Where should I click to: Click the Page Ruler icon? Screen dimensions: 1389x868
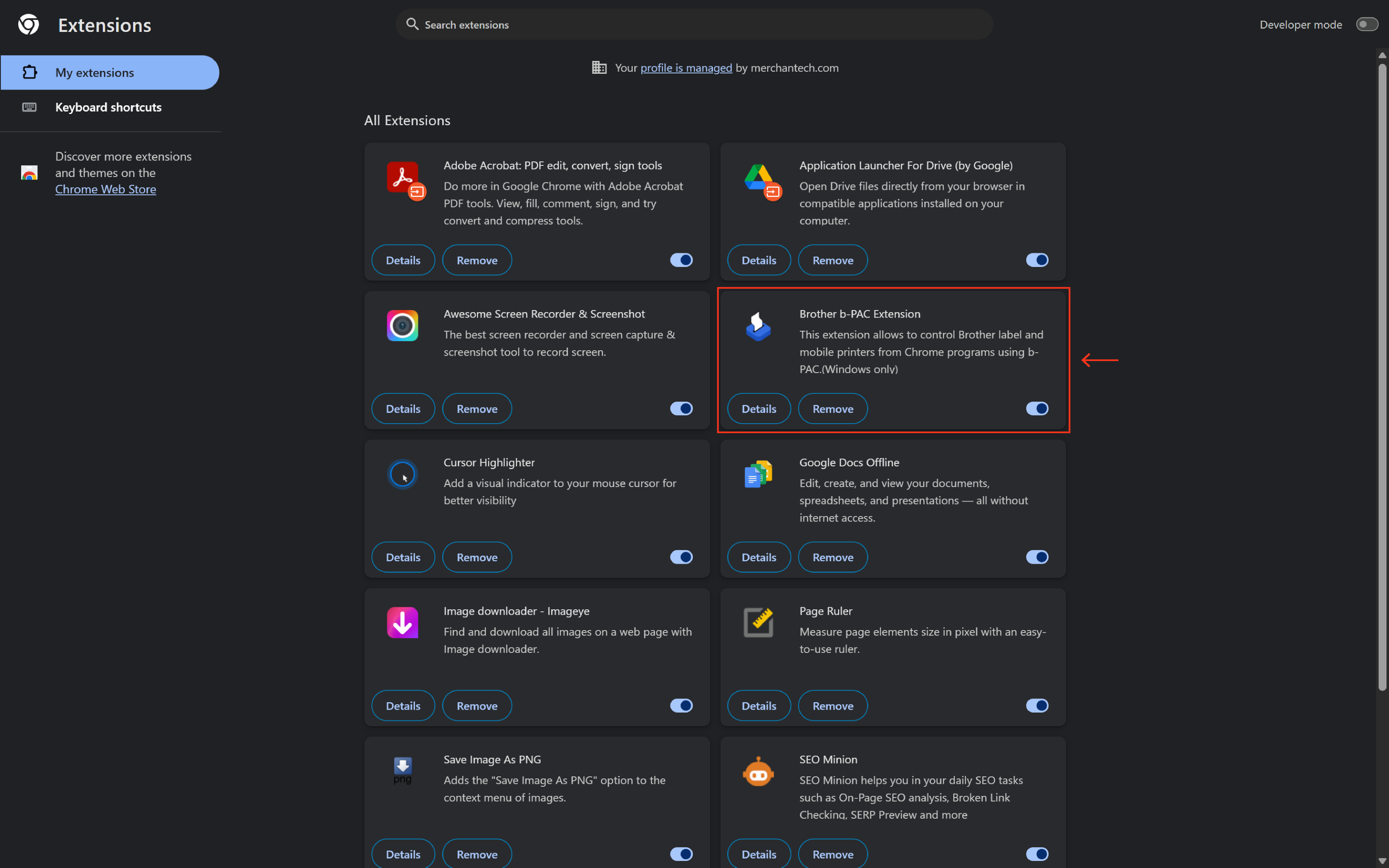pyautogui.click(x=758, y=622)
